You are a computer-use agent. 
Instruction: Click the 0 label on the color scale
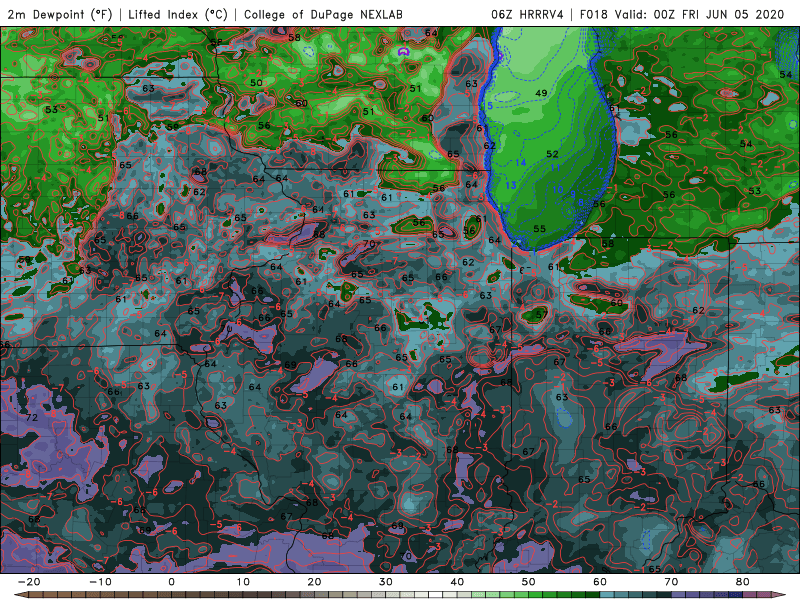(x=171, y=582)
